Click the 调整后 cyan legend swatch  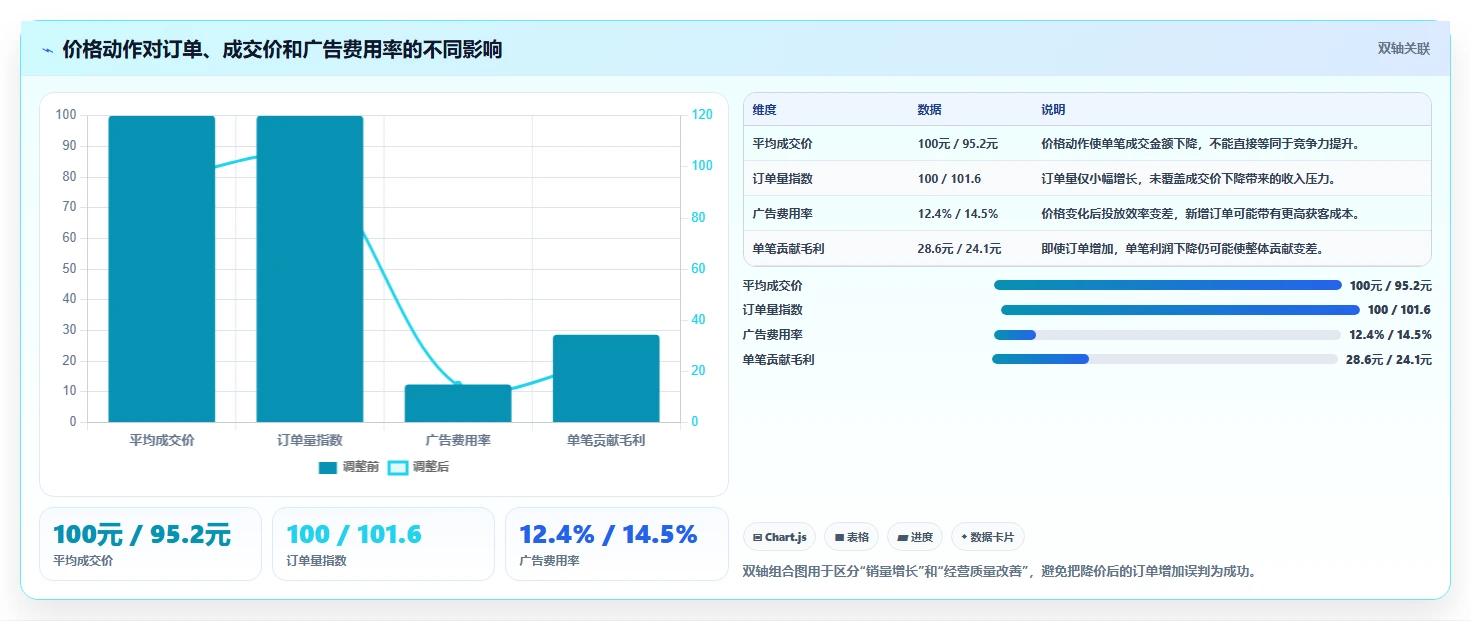tap(398, 467)
